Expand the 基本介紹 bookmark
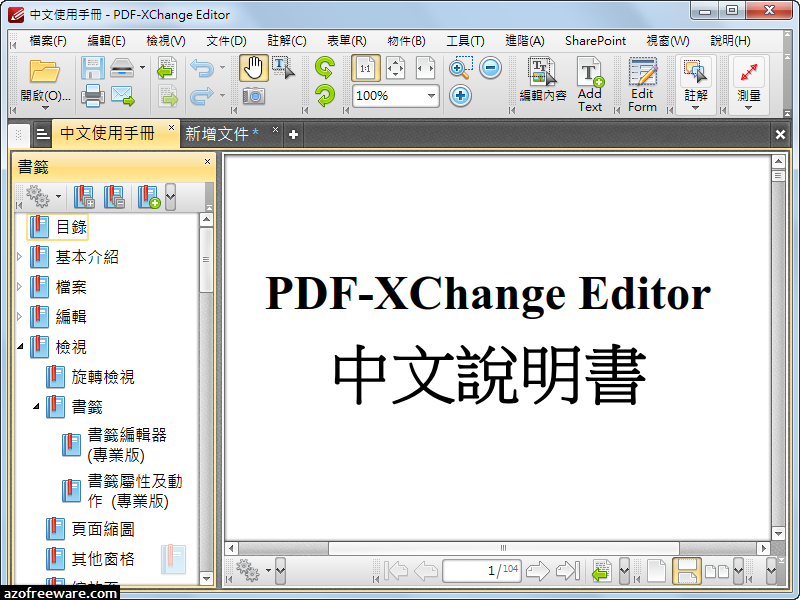Image resolution: width=800 pixels, height=600 pixels. 20,257
